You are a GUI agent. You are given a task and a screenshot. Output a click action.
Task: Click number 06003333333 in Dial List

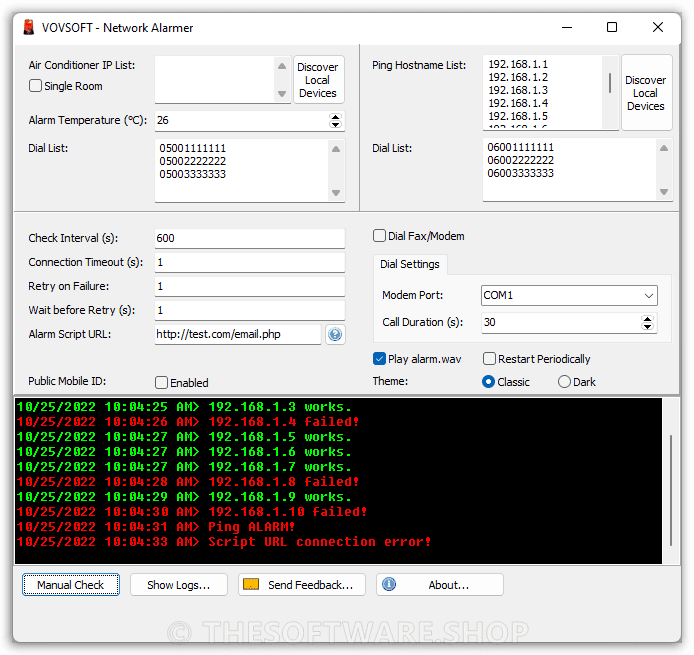[x=520, y=173]
